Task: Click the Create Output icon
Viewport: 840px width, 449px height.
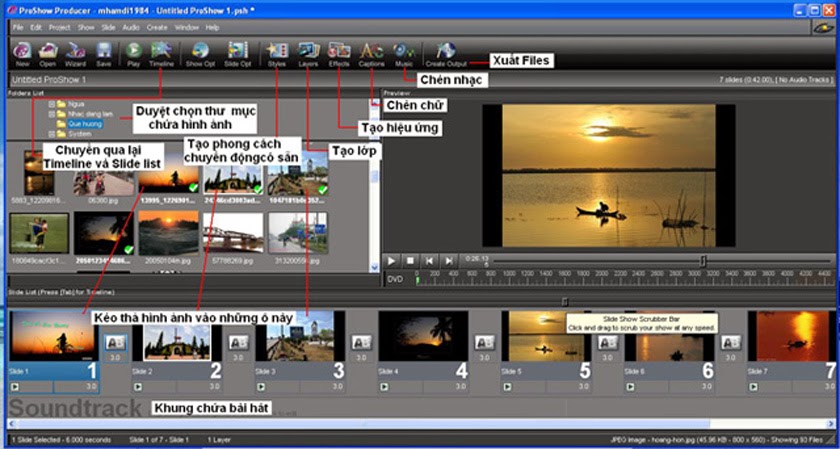Action: (446, 54)
